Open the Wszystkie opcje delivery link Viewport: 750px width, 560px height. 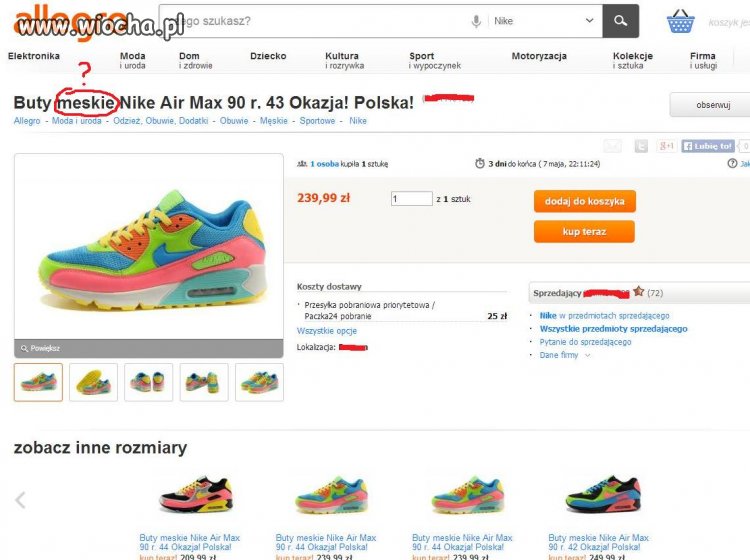327,331
